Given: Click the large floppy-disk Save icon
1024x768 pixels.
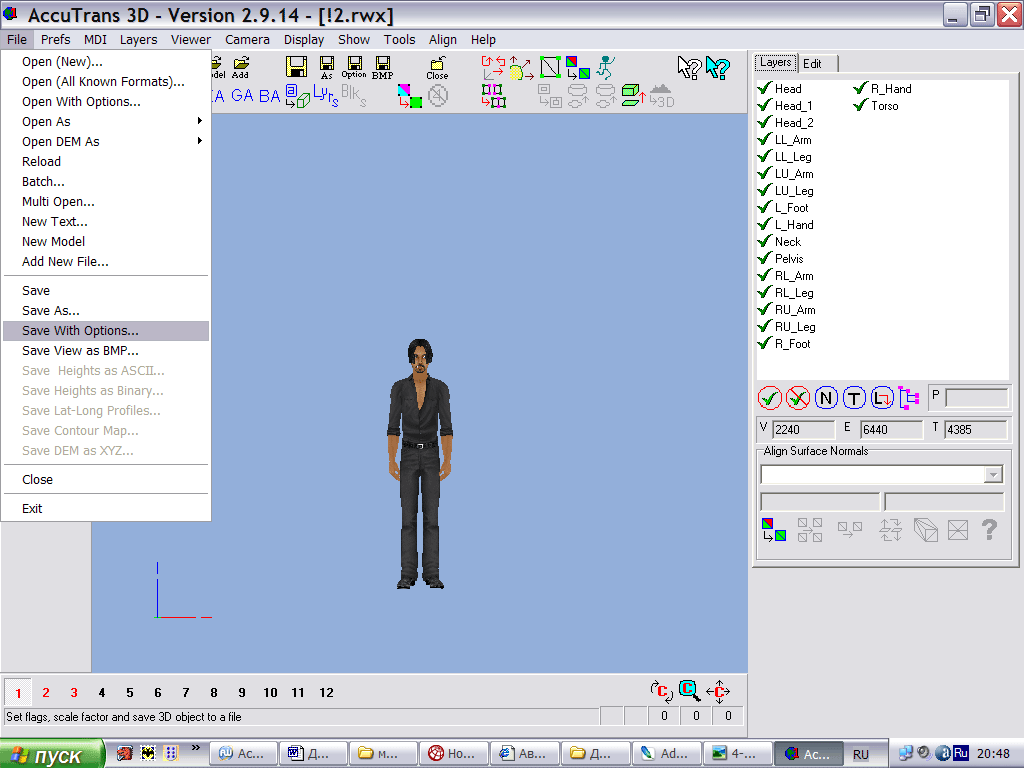Looking at the screenshot, I should coord(296,67).
